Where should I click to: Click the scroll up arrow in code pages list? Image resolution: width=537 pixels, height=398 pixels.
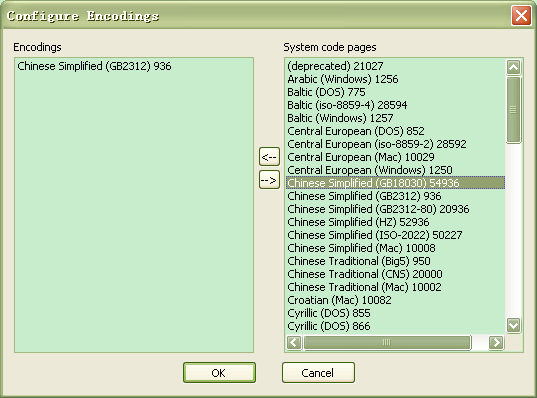click(513, 67)
